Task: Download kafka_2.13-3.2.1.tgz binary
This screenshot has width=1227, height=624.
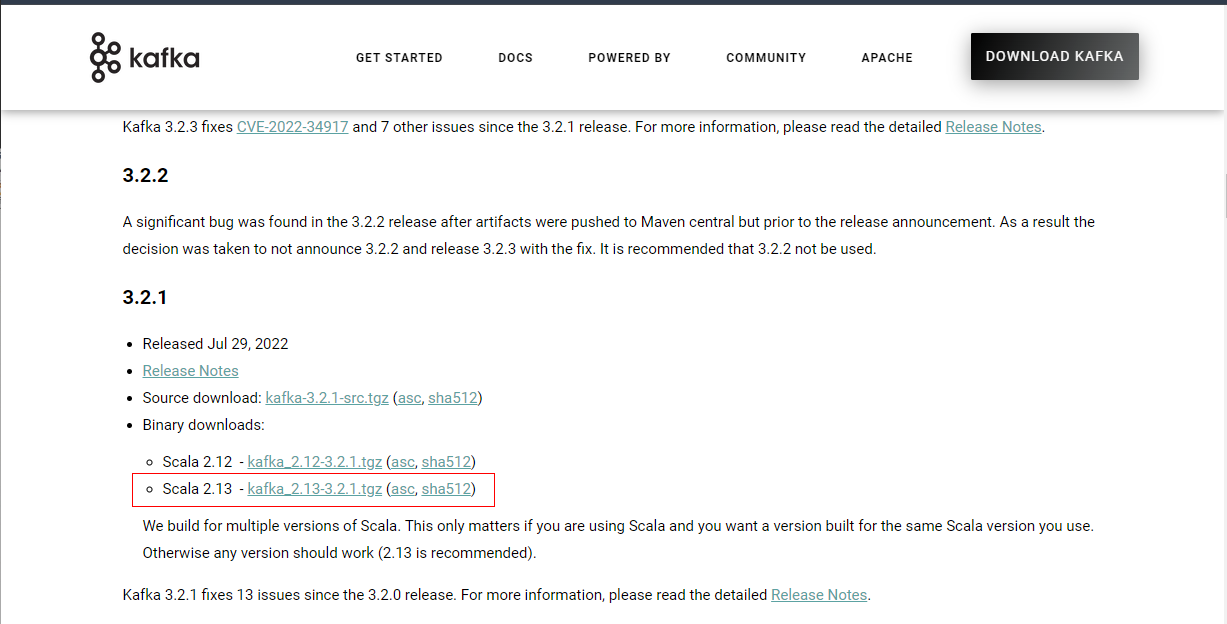Action: coord(314,489)
